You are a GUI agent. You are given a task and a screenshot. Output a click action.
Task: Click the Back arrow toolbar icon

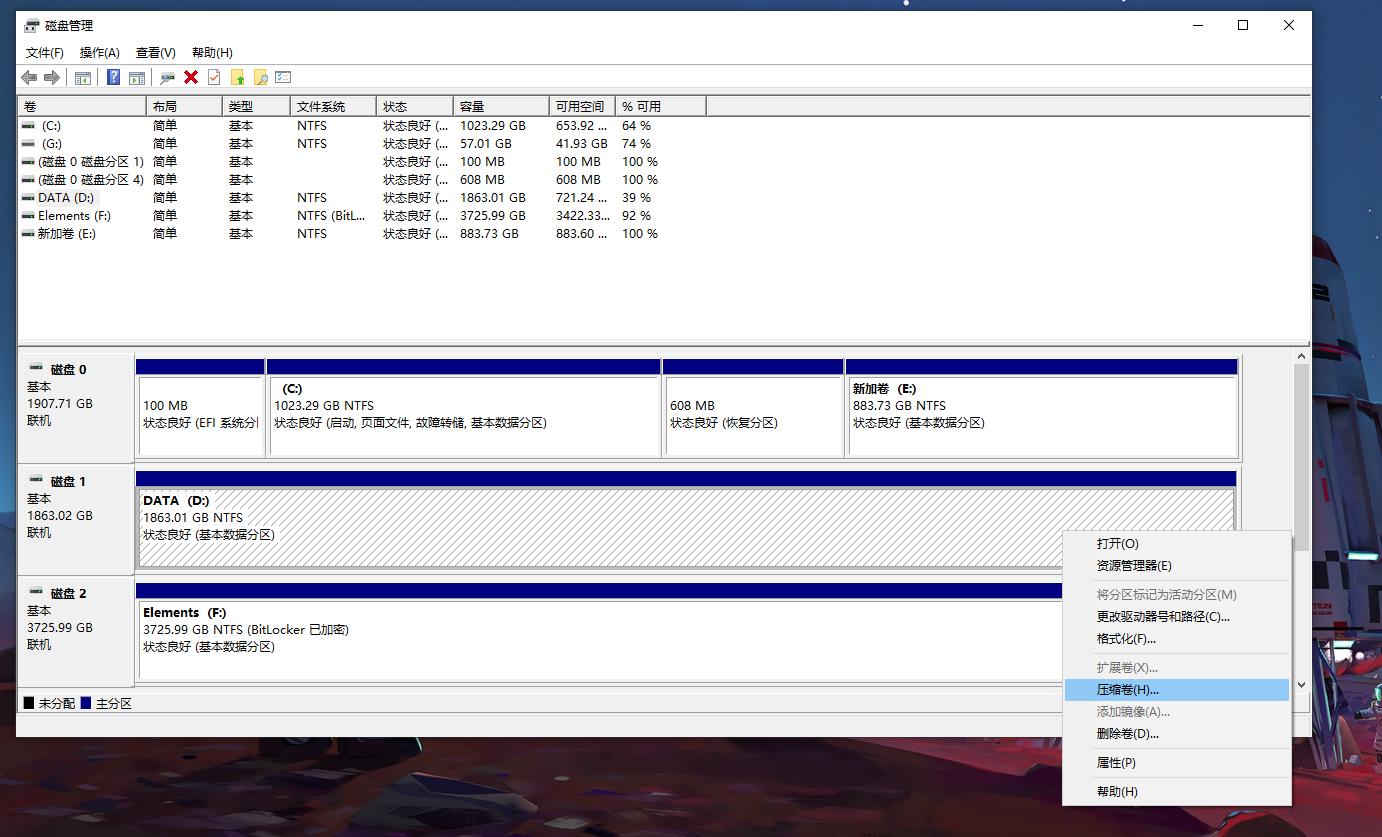[x=29, y=77]
